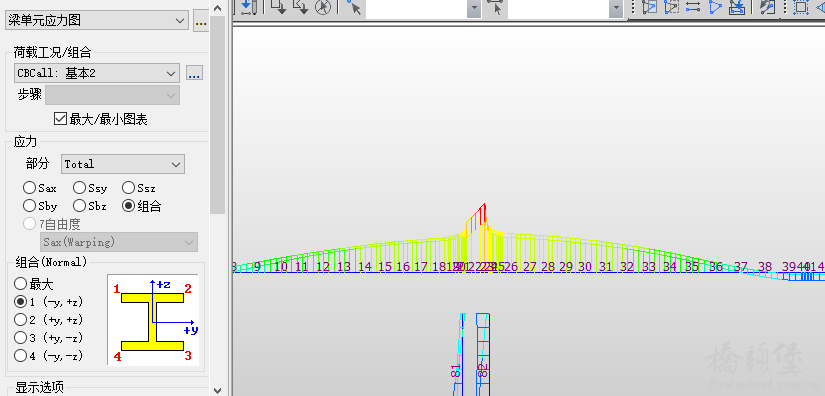Expand the CBCall: 基本2 load case dropdown
Image resolution: width=825 pixels, height=396 pixels.
pyautogui.click(x=97, y=73)
